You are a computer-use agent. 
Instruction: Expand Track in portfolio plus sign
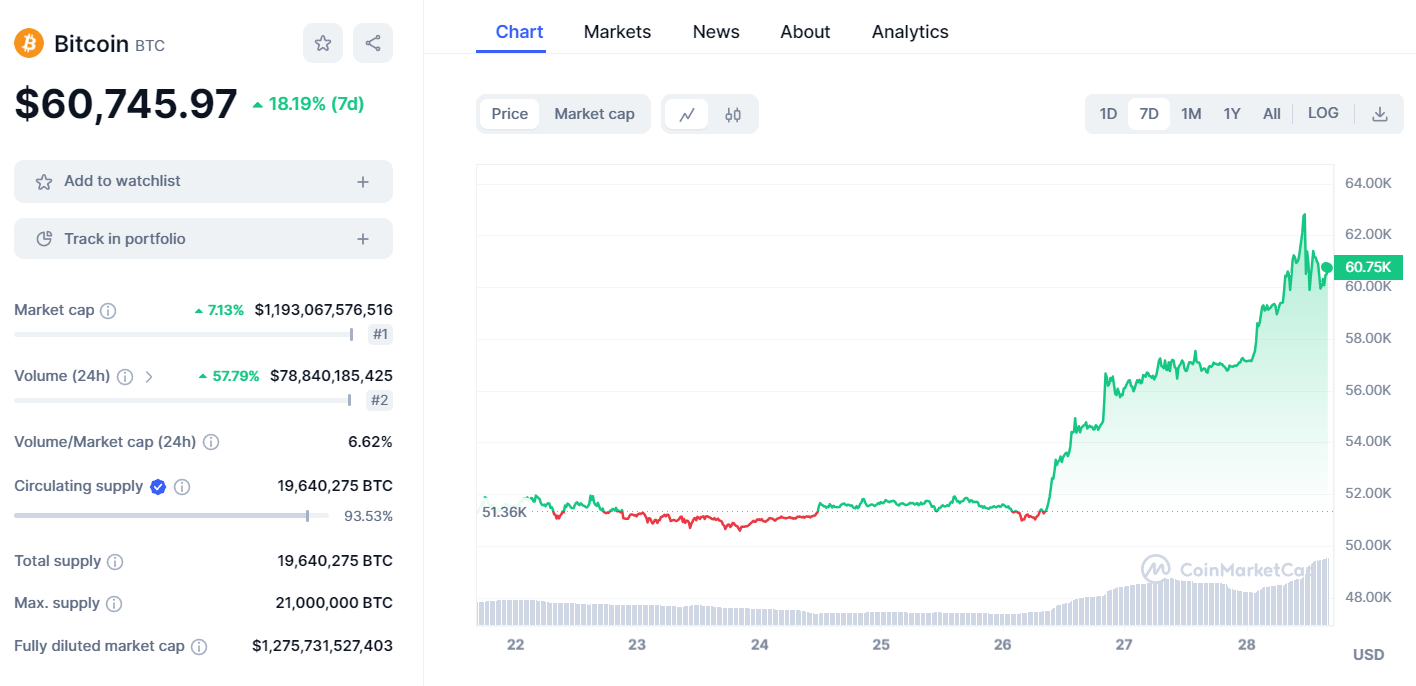point(363,240)
